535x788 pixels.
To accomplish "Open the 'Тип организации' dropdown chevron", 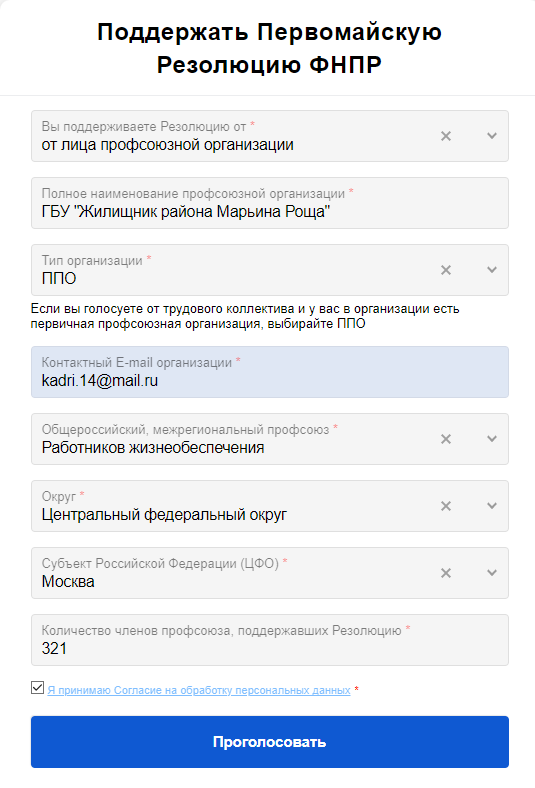I will (492, 270).
